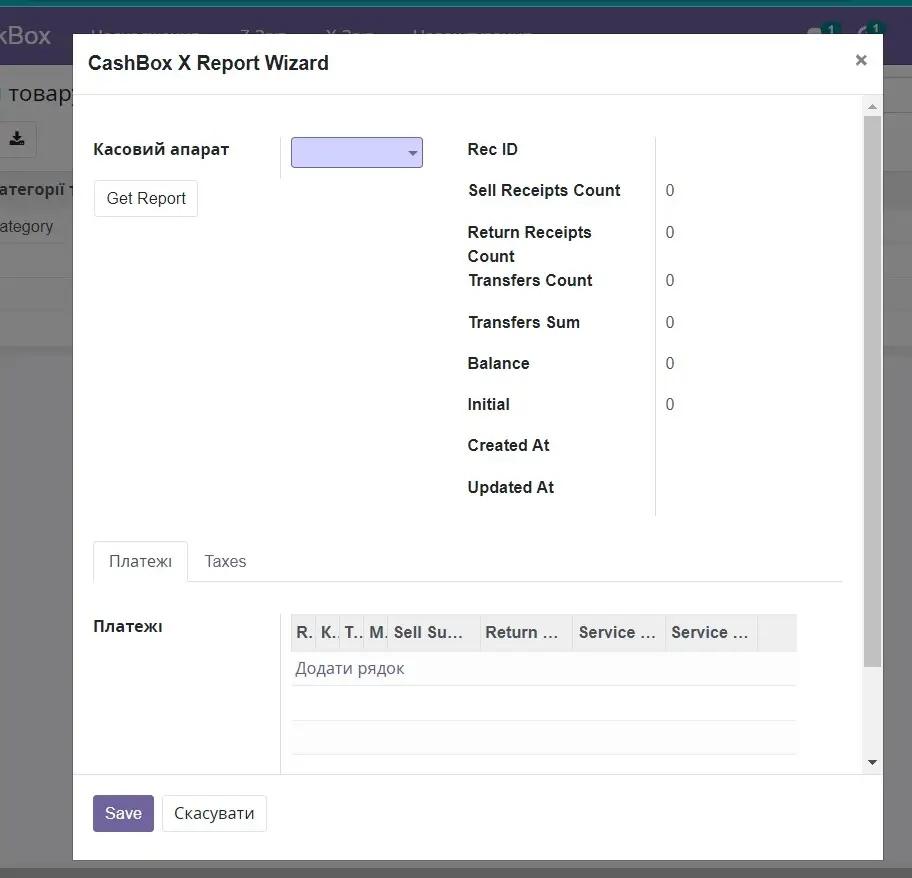Click the Transfers Sum value field
Screen dimensions: 912x878
point(670,322)
